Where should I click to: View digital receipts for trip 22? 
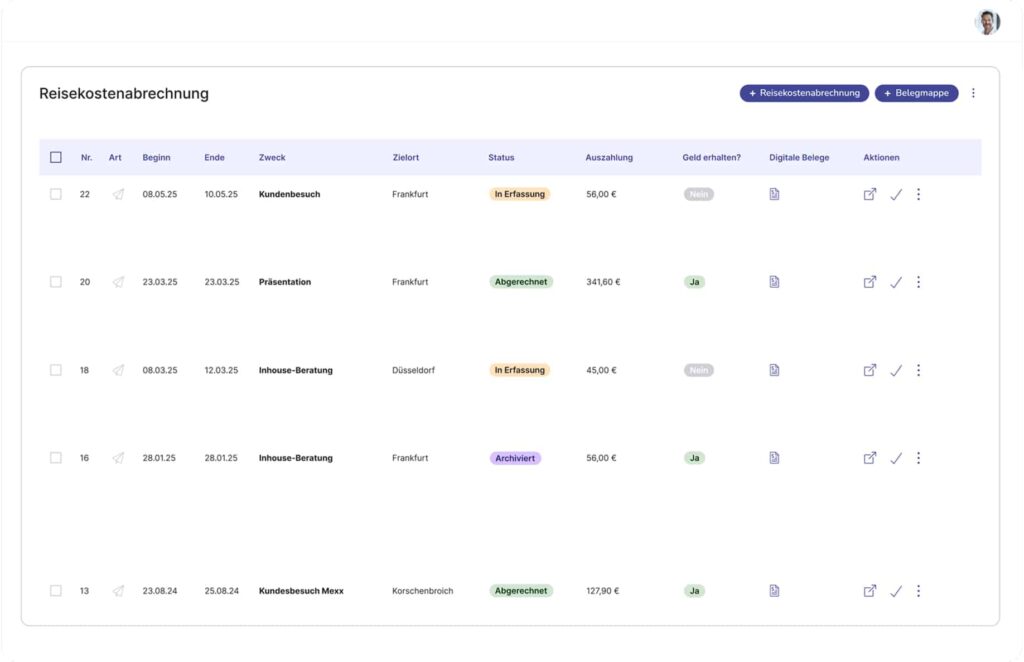click(x=774, y=194)
